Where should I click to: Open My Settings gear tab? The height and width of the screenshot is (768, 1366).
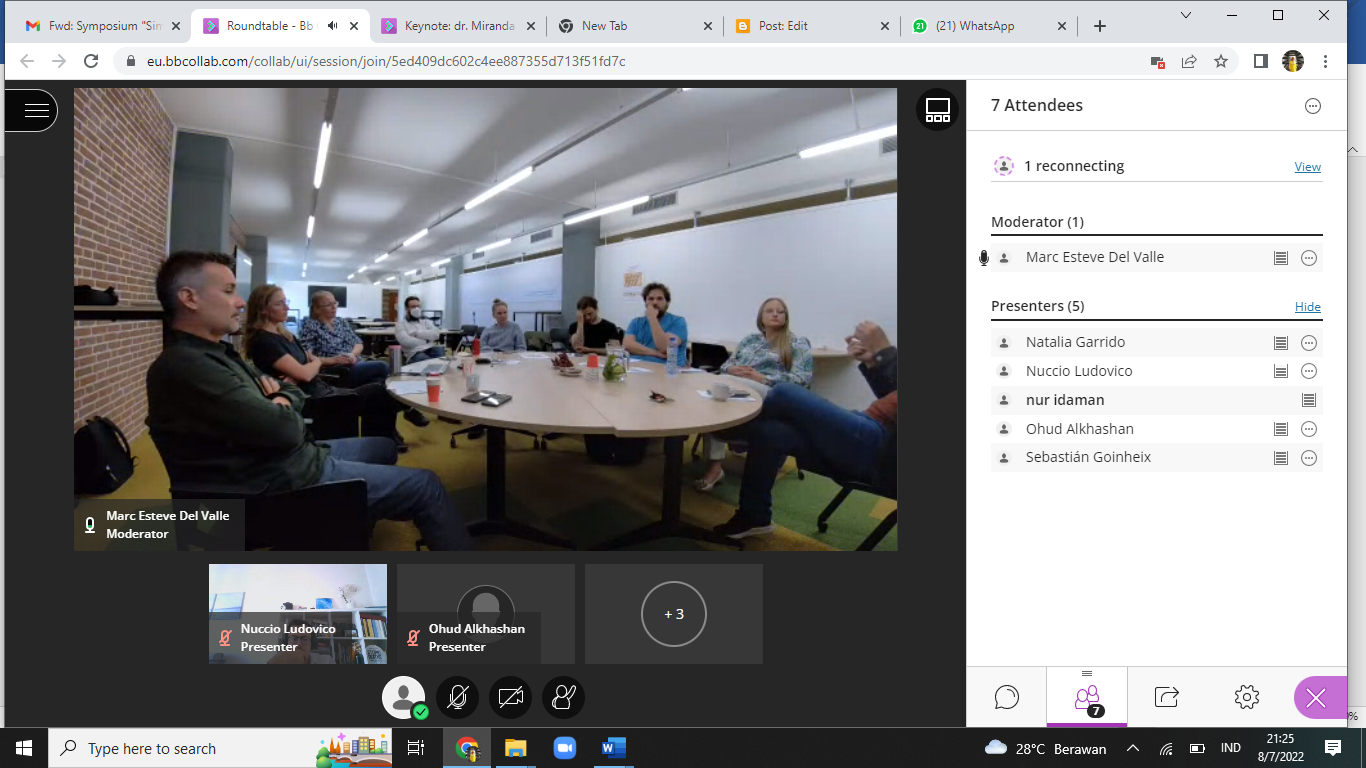[x=1246, y=697]
